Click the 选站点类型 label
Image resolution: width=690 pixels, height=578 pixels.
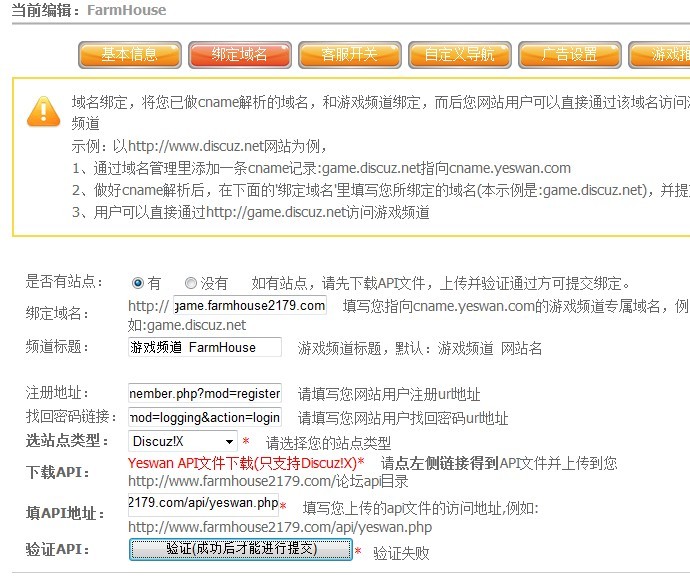click(67, 440)
